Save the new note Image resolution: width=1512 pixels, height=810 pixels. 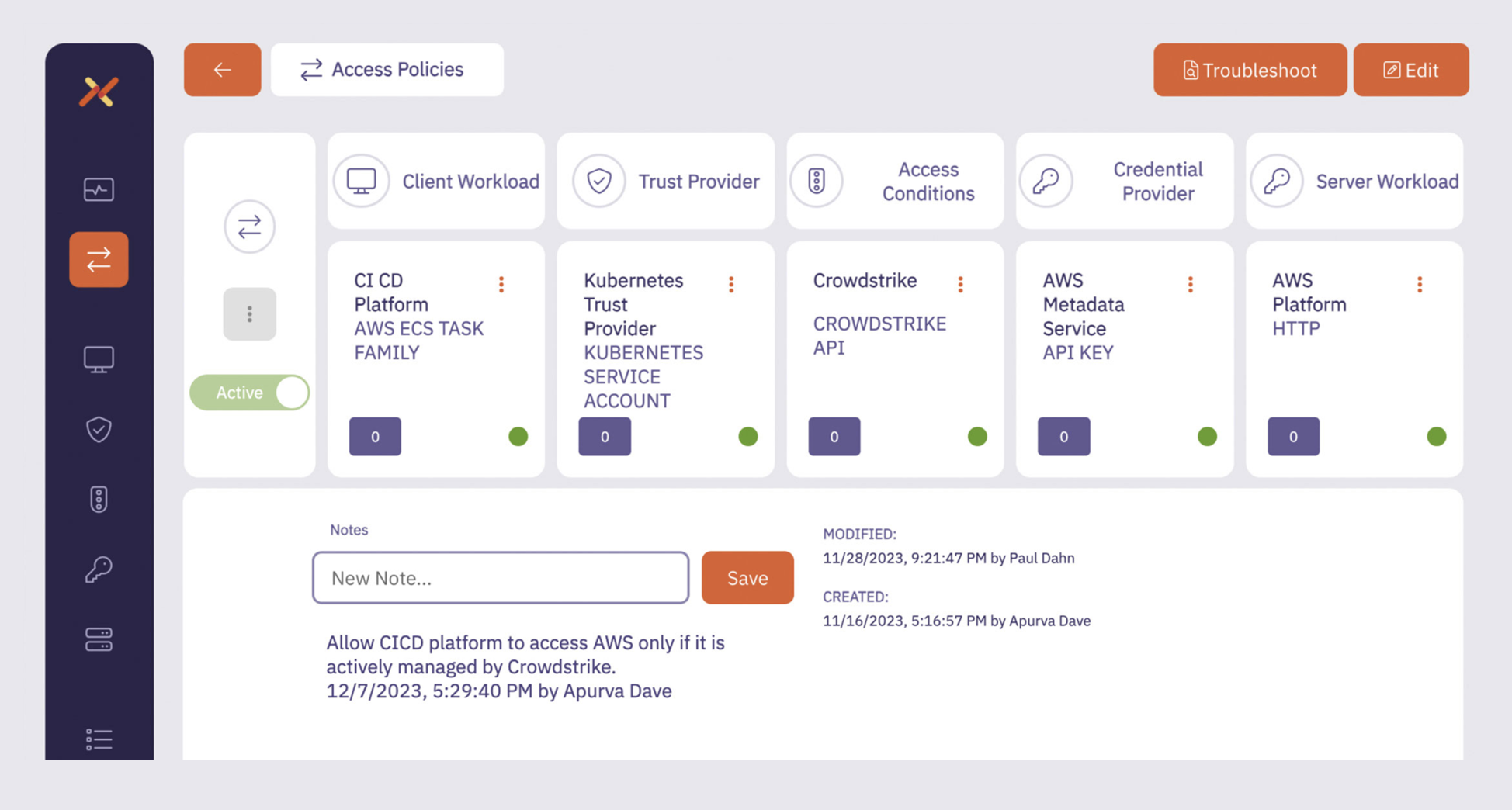click(747, 578)
